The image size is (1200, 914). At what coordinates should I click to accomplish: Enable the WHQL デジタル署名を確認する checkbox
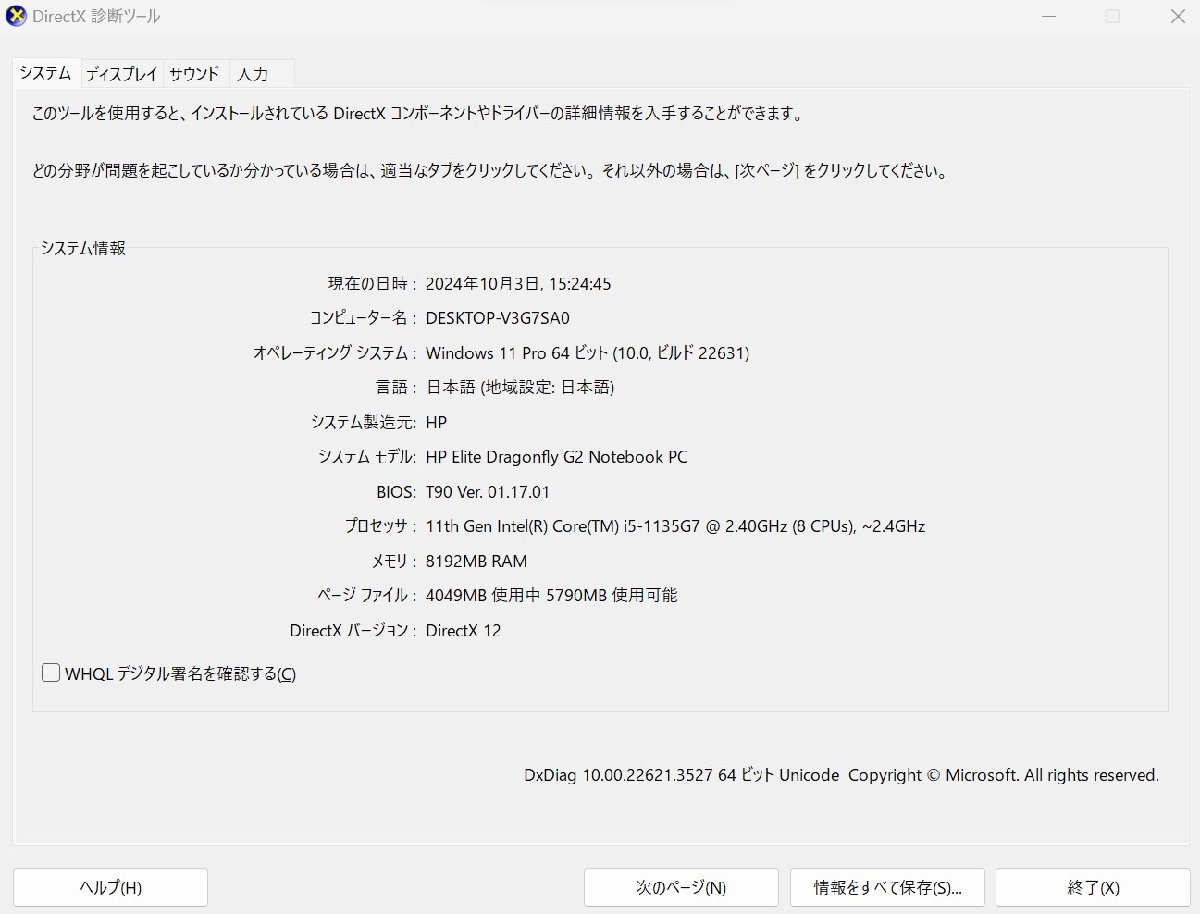pyautogui.click(x=50, y=672)
